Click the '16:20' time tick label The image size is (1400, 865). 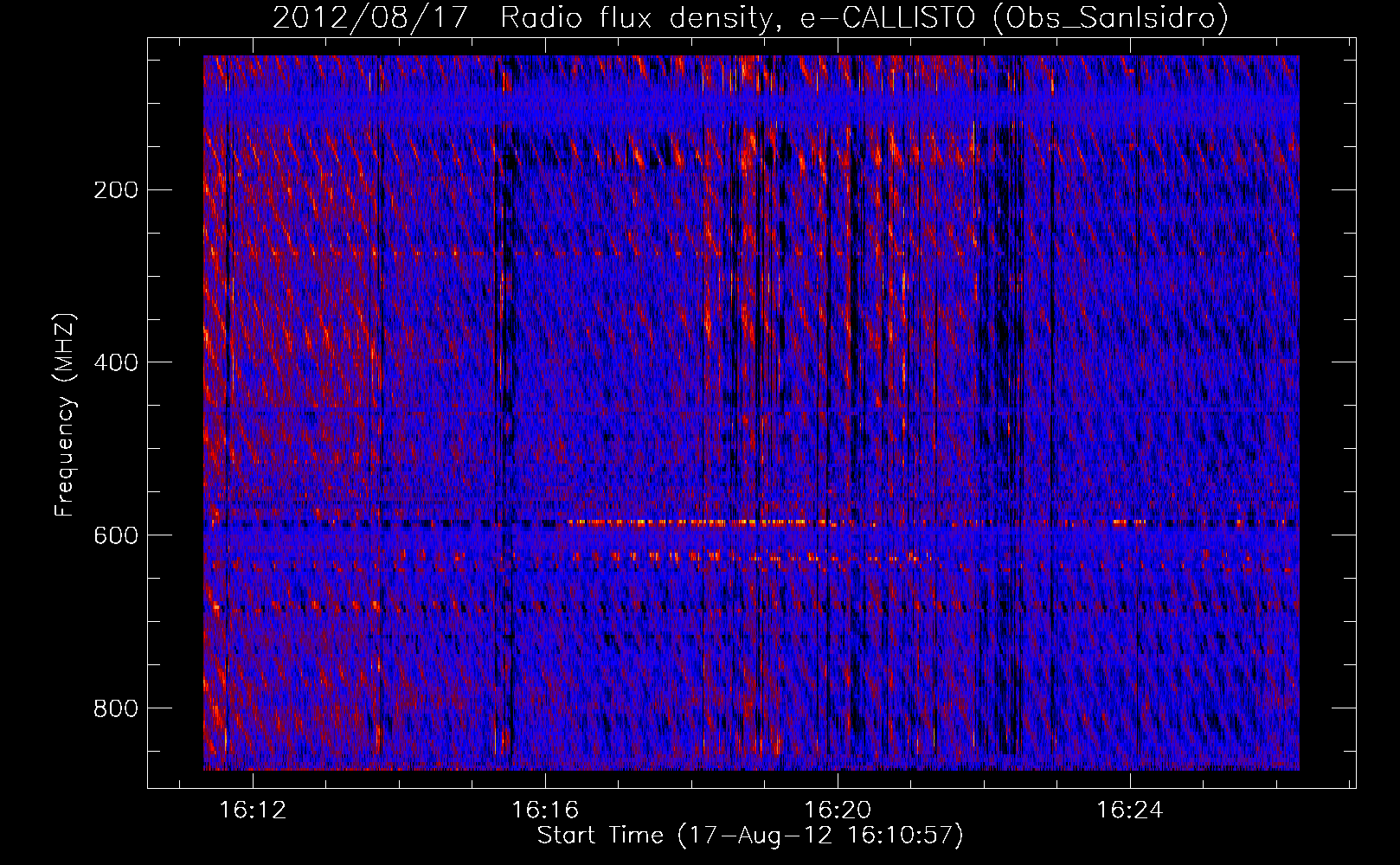838,811
